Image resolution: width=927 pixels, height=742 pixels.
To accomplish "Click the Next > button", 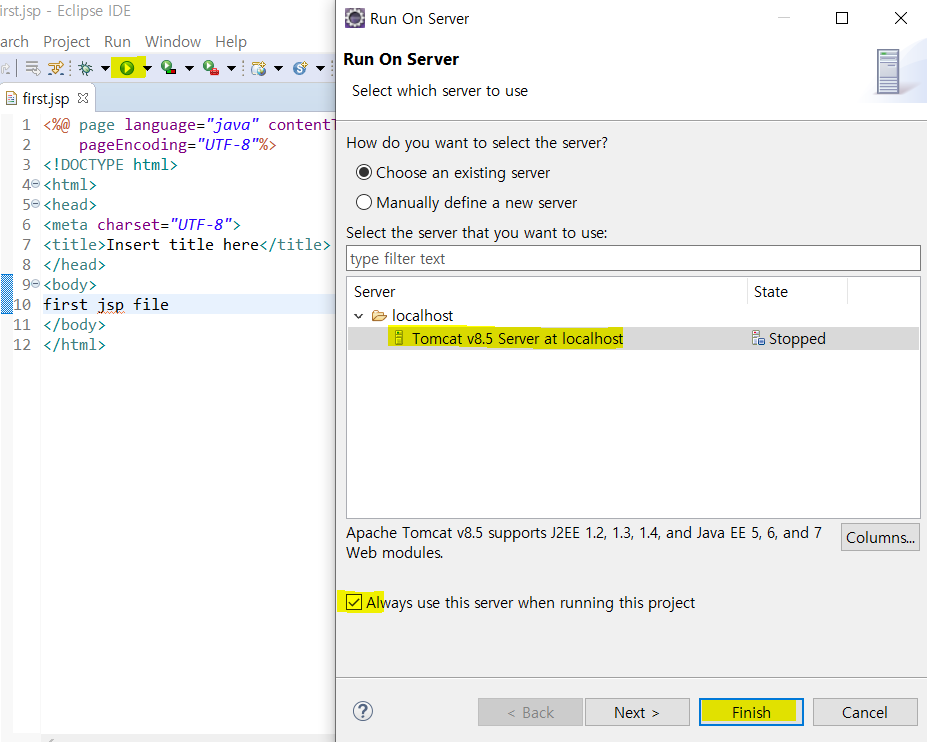I will [637, 712].
